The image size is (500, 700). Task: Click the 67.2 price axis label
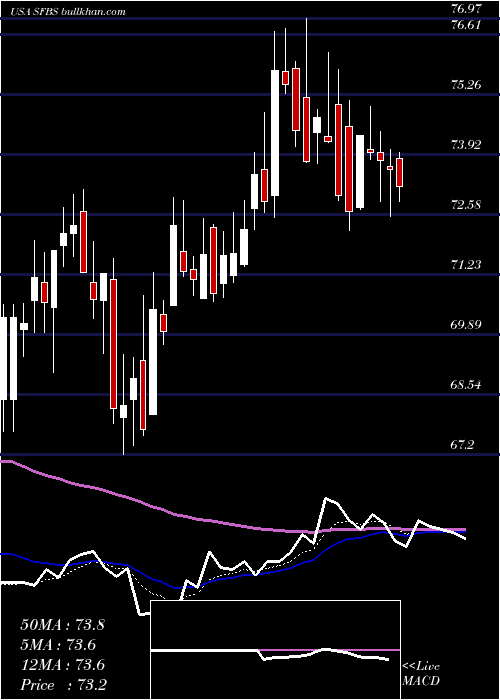click(462, 445)
